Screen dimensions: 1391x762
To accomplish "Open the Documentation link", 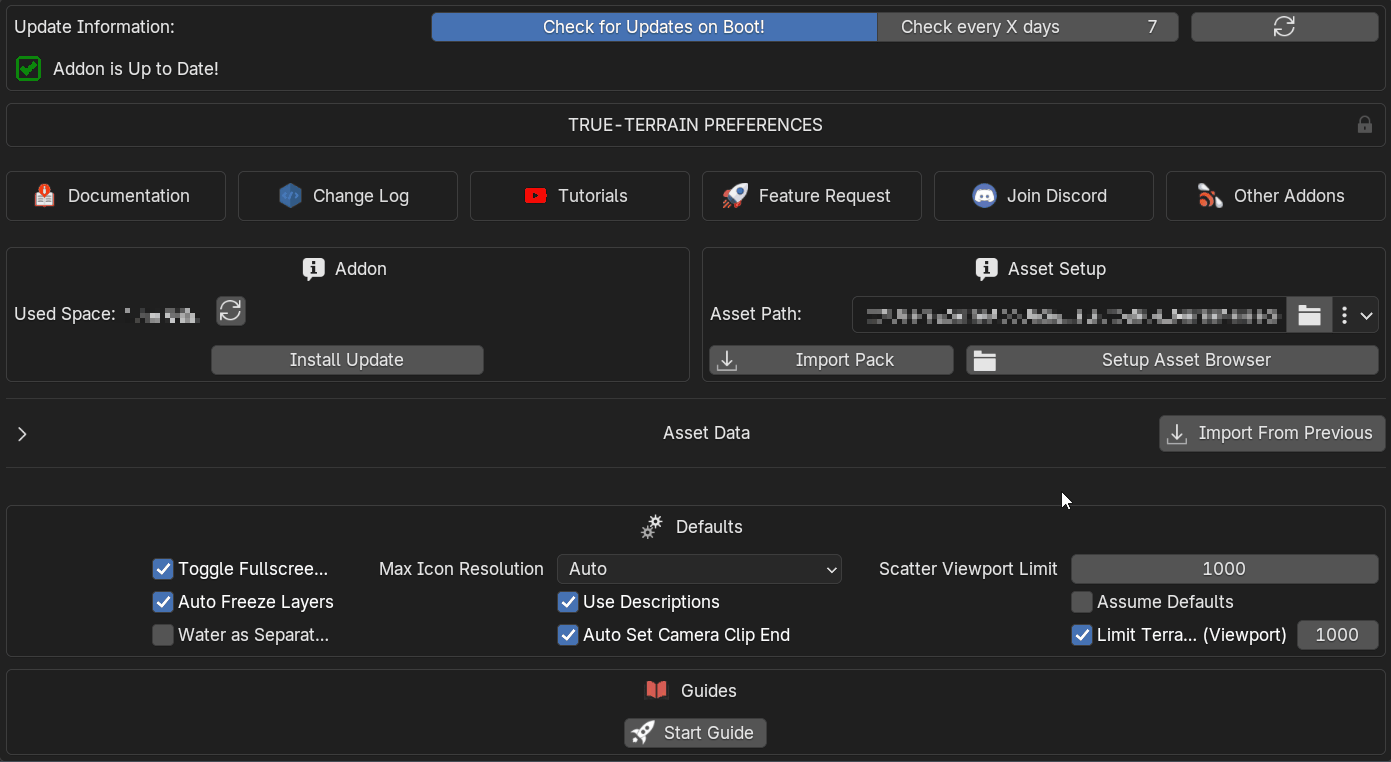I will pos(116,196).
